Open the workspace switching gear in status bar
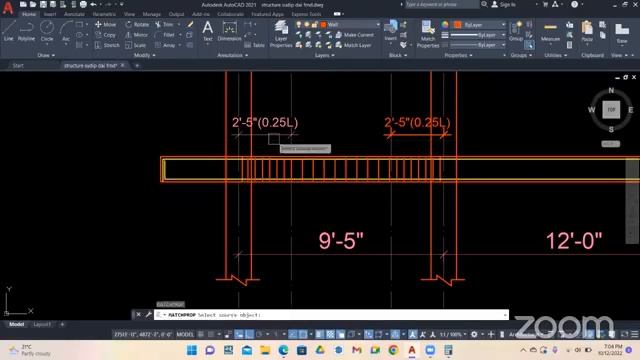 pos(474,334)
